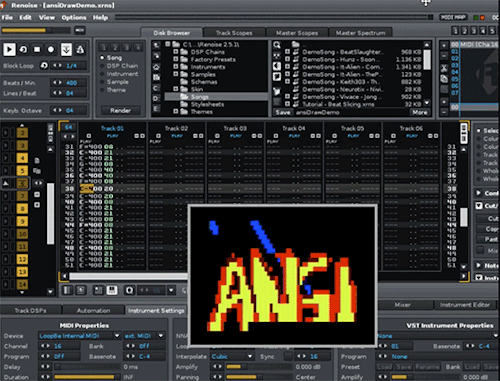Open Instrument Editor tab
The image size is (500, 381).
(x=465, y=305)
